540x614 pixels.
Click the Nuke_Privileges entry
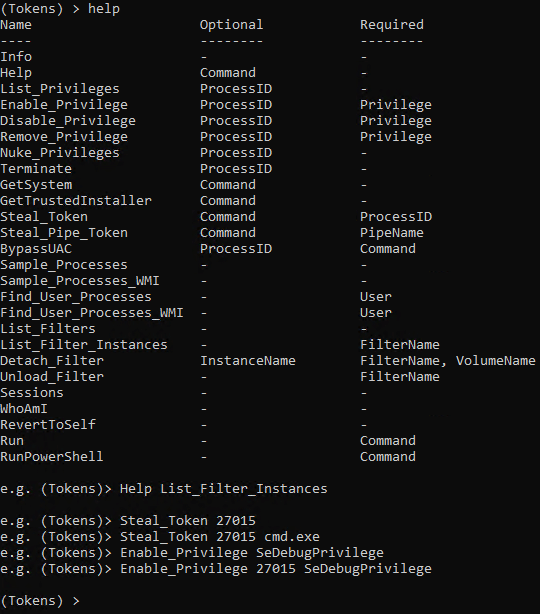[x=60, y=153]
